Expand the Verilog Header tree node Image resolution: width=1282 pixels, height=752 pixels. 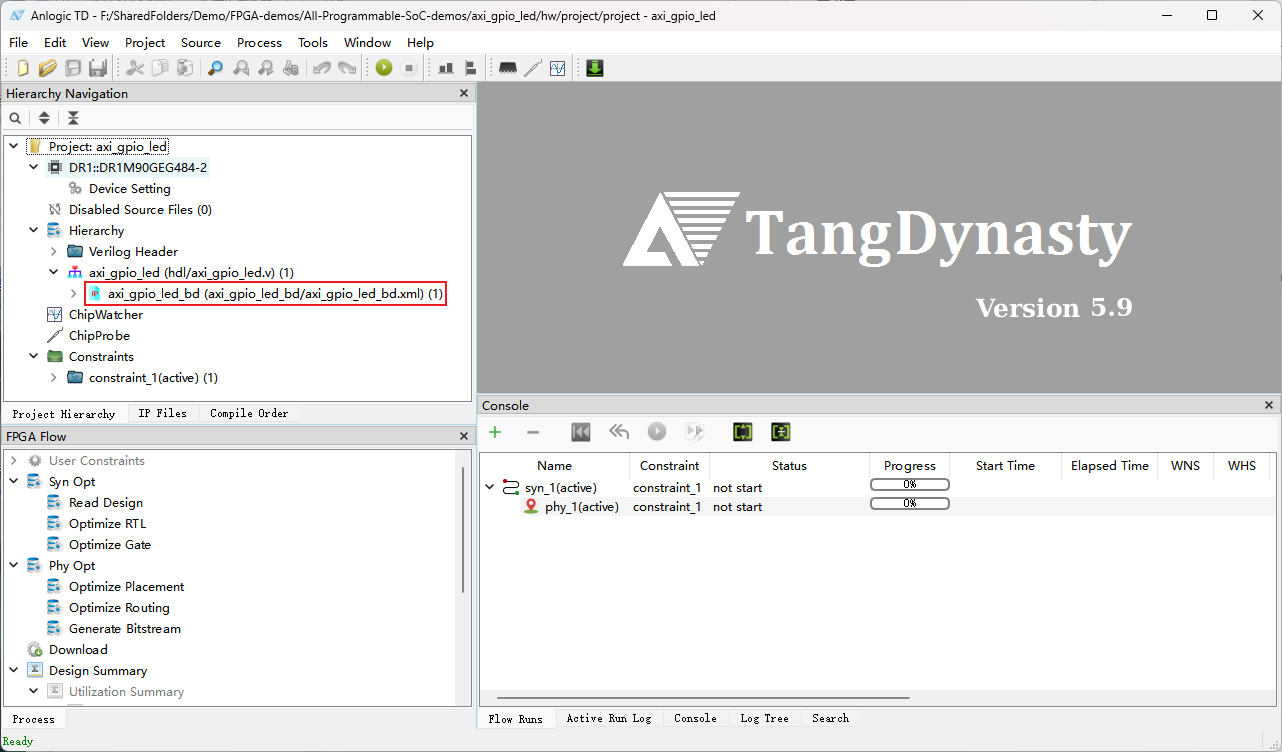click(x=54, y=252)
